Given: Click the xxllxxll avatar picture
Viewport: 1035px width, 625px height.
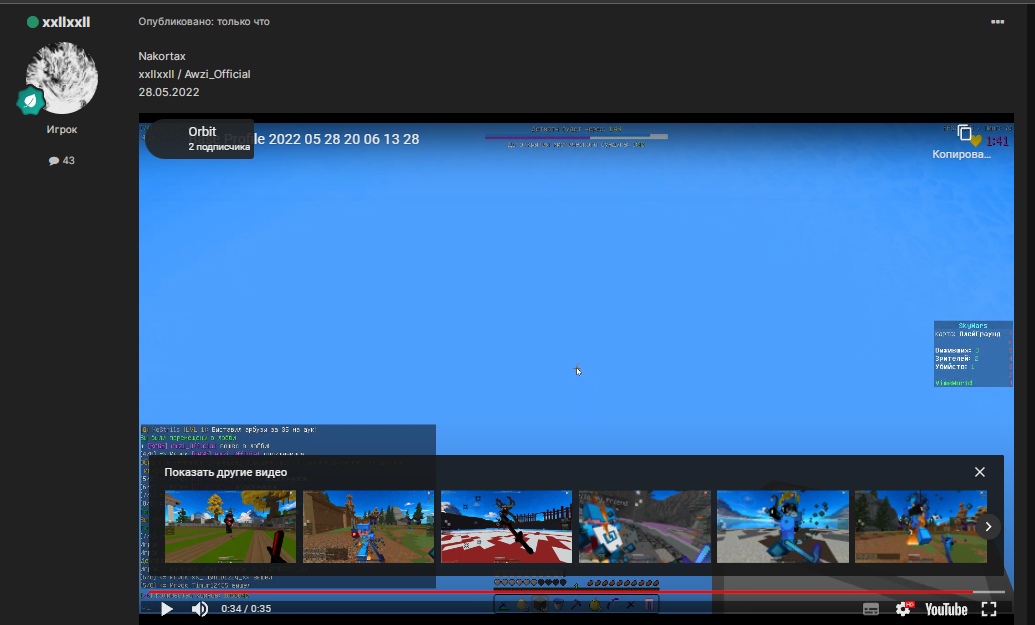Looking at the screenshot, I should click(x=61, y=77).
